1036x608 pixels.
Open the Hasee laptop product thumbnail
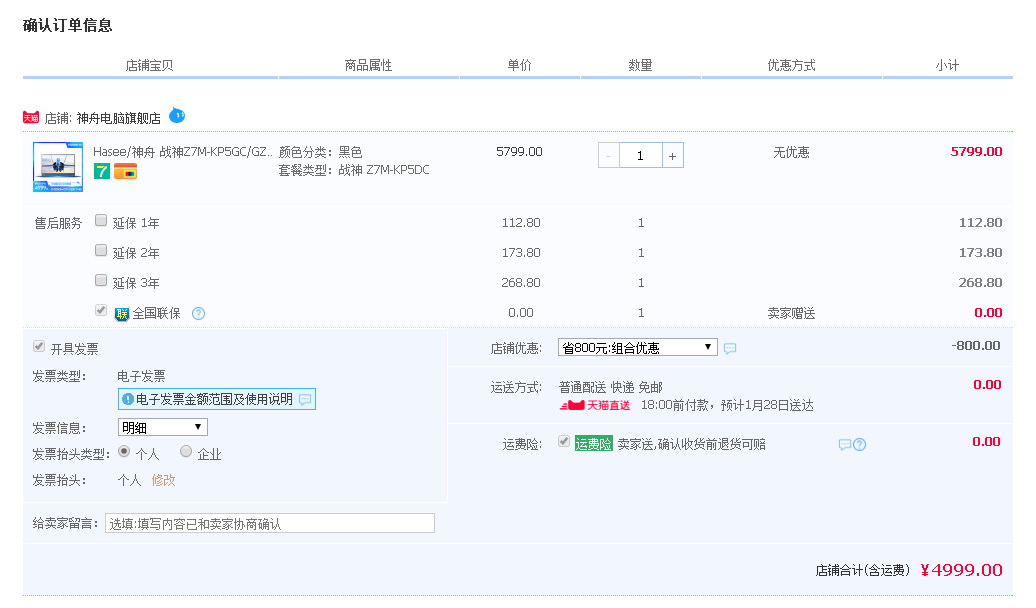tap(58, 167)
